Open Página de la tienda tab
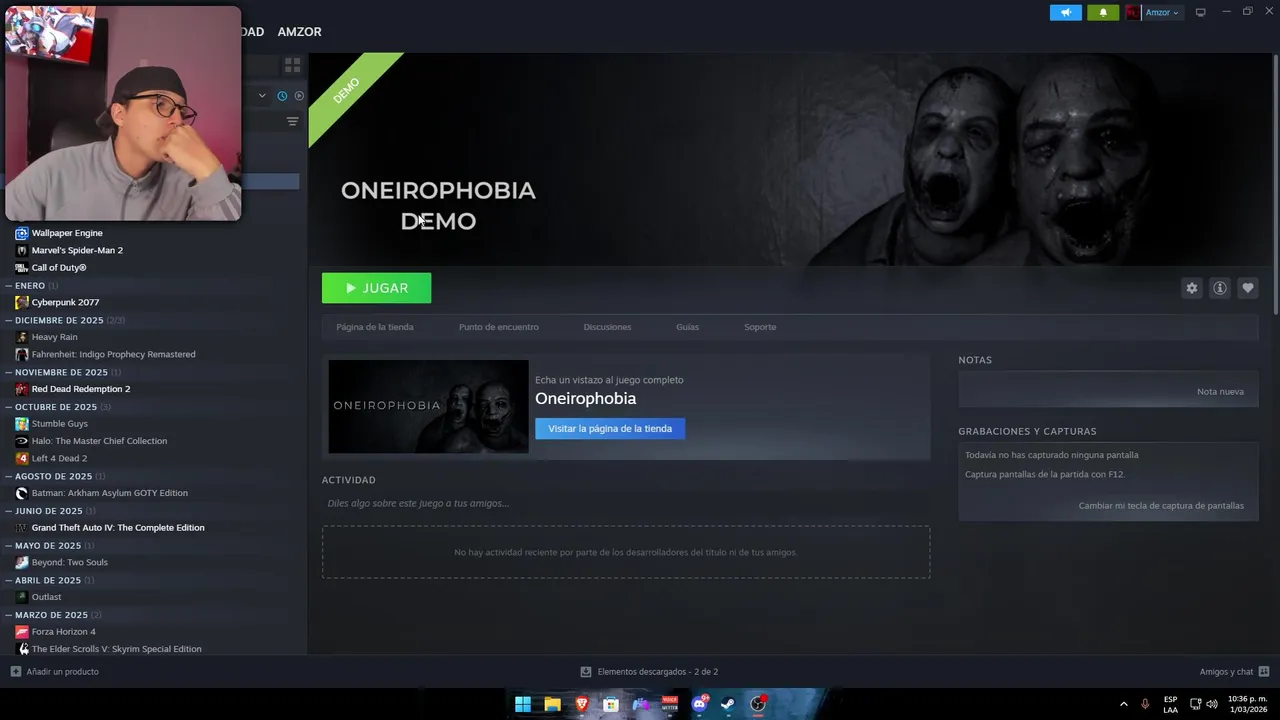This screenshot has width=1280, height=720. coord(375,327)
